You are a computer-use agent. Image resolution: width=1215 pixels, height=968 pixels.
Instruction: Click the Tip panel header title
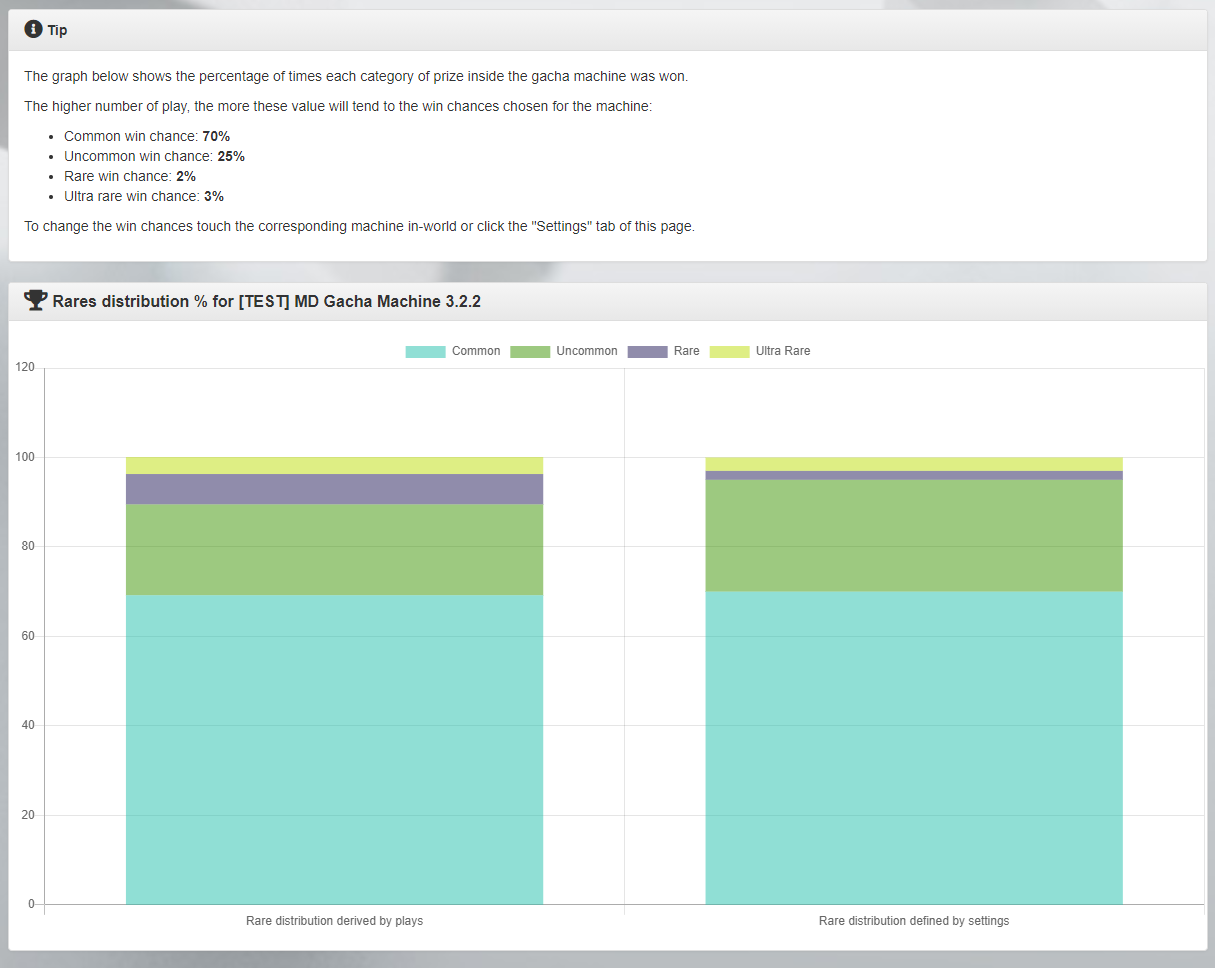[x=58, y=30]
